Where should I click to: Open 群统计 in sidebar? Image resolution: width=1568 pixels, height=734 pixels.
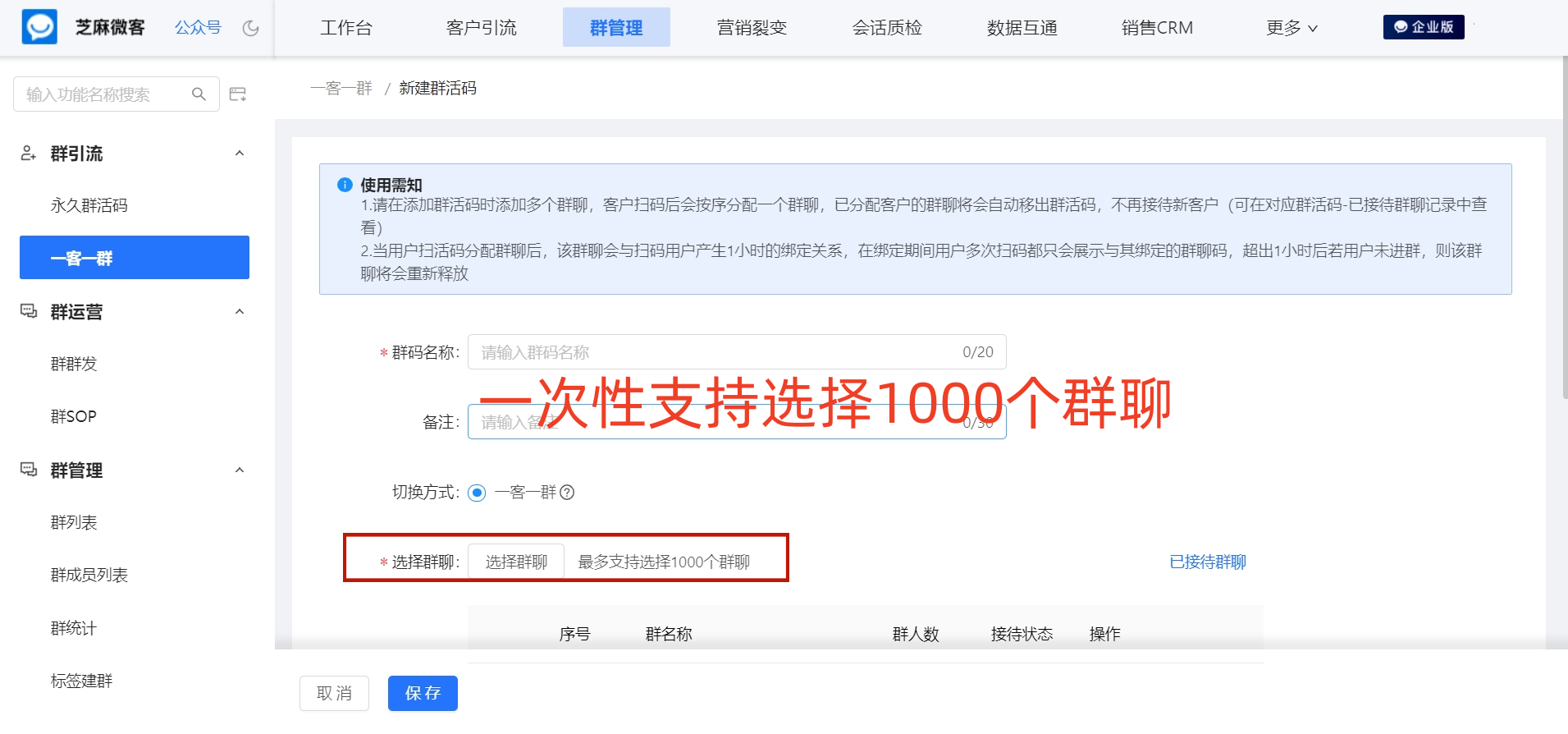tap(74, 628)
